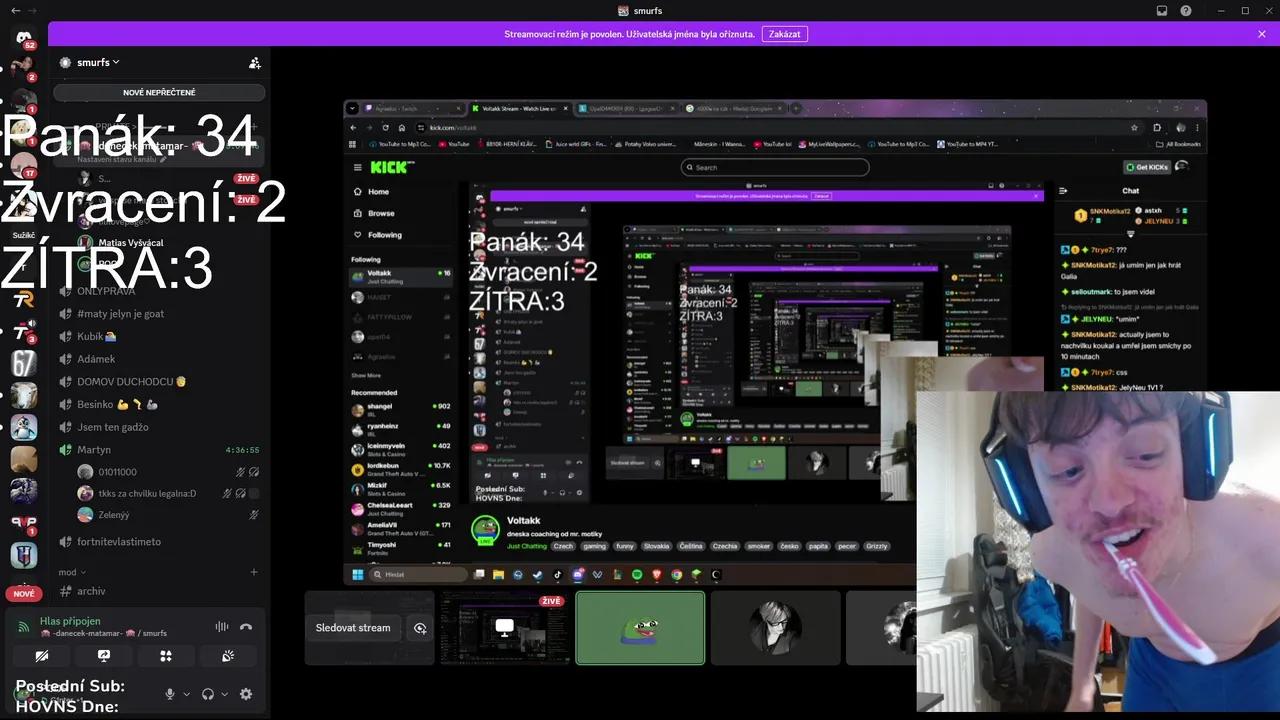
Task: Click Get KICKs button in stream
Action: tap(1147, 167)
